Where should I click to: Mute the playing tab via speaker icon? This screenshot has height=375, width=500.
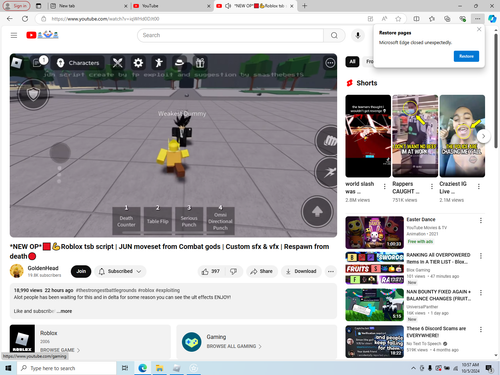pos(228,6)
